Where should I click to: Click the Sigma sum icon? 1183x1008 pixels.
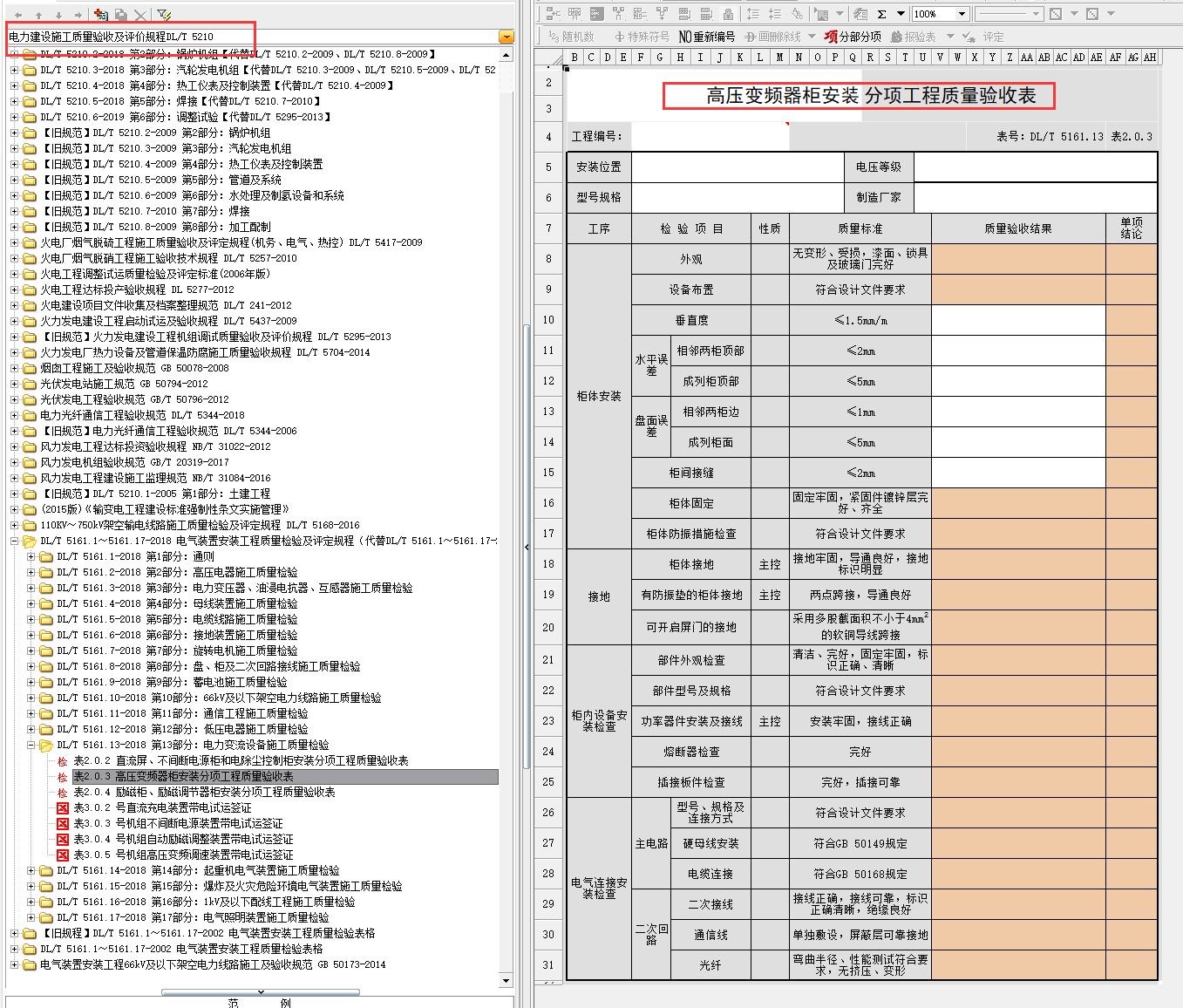click(x=881, y=14)
